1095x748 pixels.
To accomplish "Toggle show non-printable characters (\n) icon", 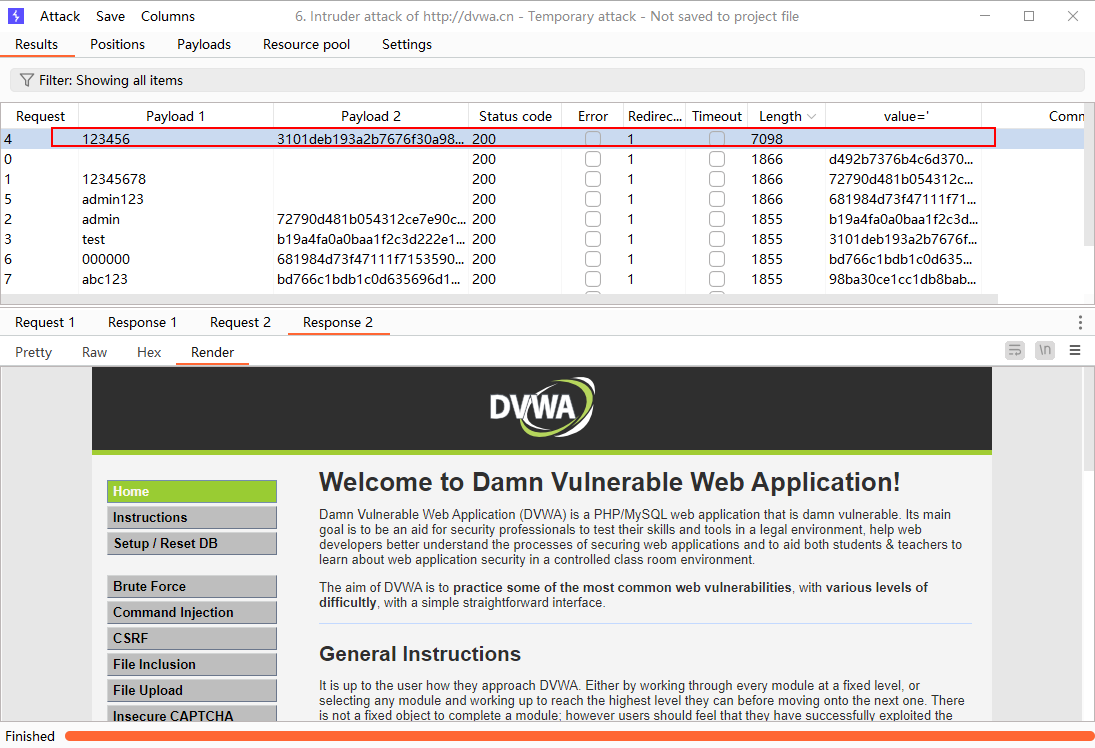I will (x=1045, y=350).
